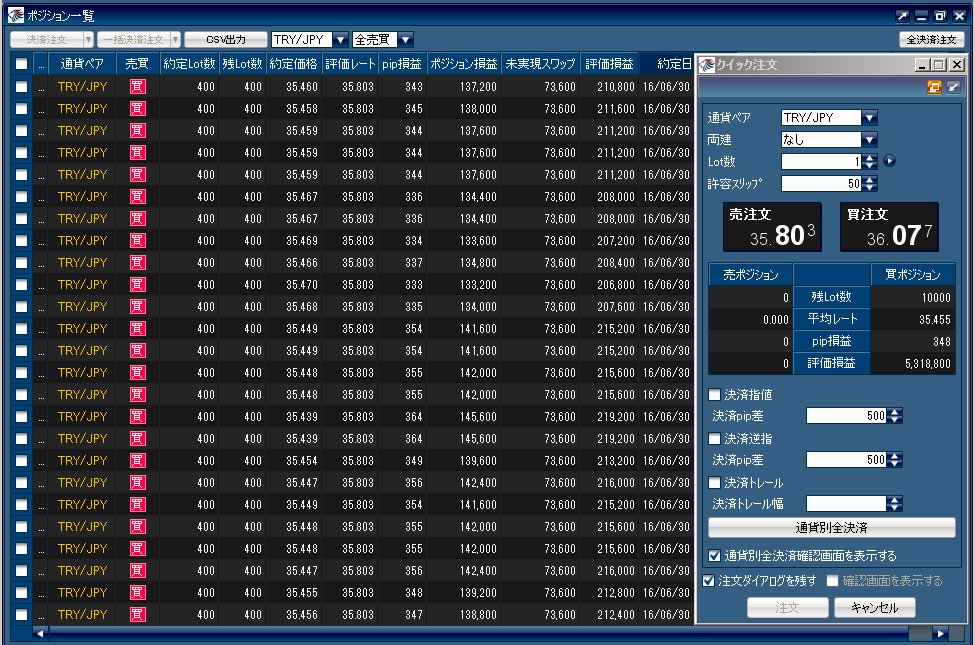This screenshot has height=645, width=975.
Task: Expand the 両建 dropdown set to なし
Action: pyautogui.click(x=869, y=139)
